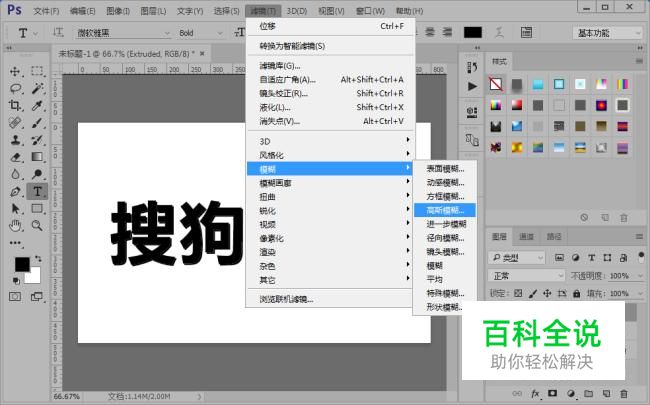Open the layer filter type dropdown
Viewport: 650px width, 405px height.
pyautogui.click(x=517, y=258)
